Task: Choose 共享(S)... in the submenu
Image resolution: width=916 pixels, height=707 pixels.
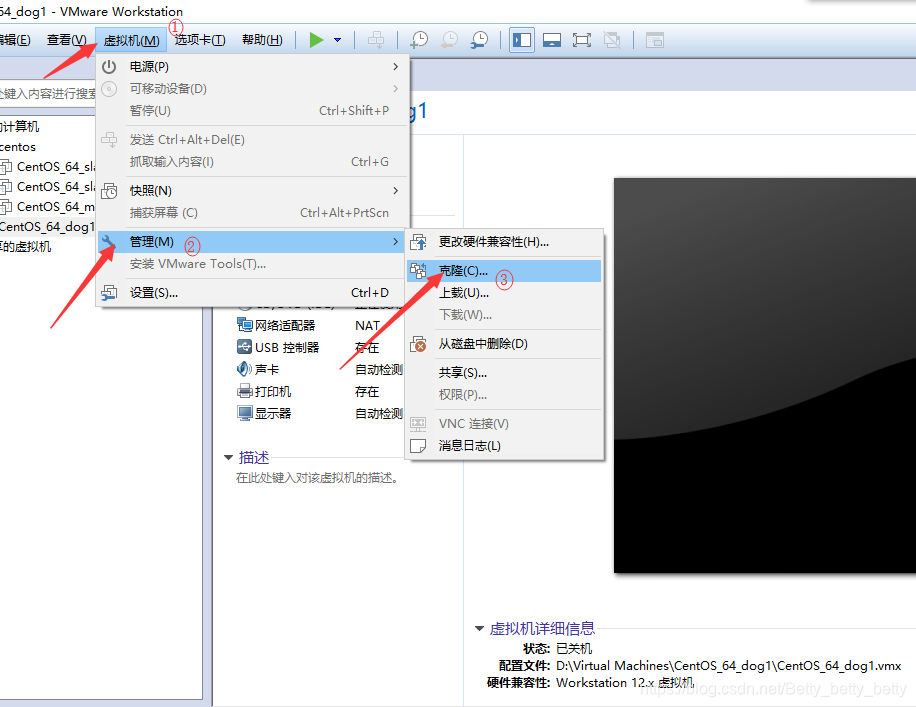Action: pyautogui.click(x=504, y=373)
